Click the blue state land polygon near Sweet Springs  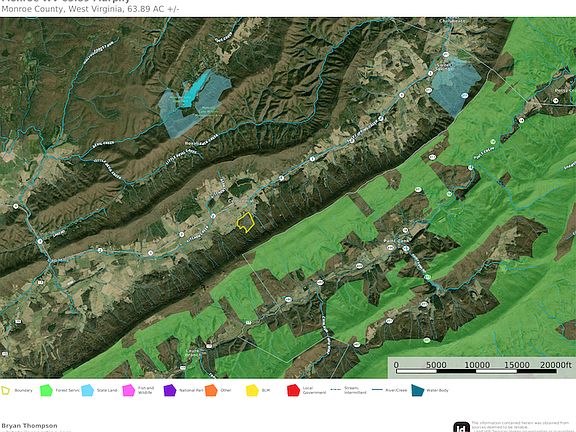pyautogui.click(x=456, y=87)
